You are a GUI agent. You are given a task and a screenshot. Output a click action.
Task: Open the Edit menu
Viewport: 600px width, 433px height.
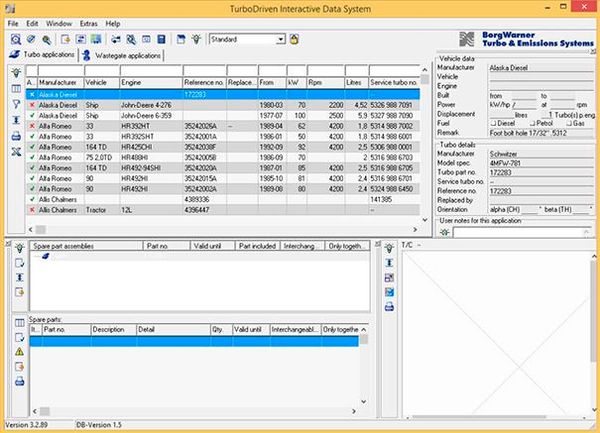click(32, 24)
